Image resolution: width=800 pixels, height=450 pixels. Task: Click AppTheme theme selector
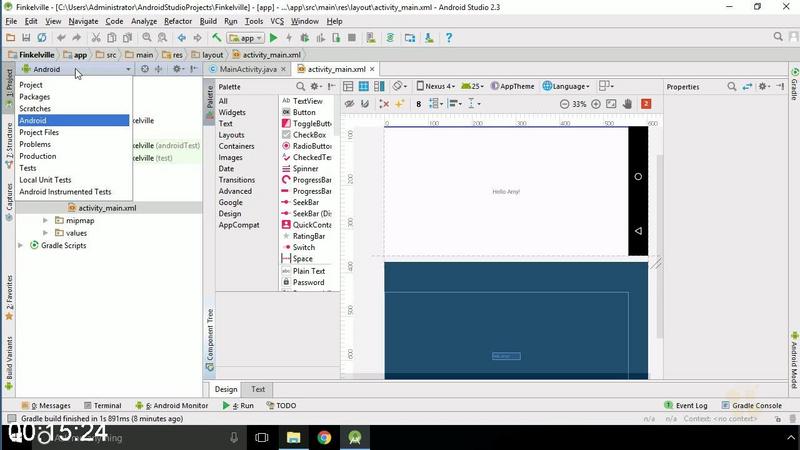click(x=513, y=86)
